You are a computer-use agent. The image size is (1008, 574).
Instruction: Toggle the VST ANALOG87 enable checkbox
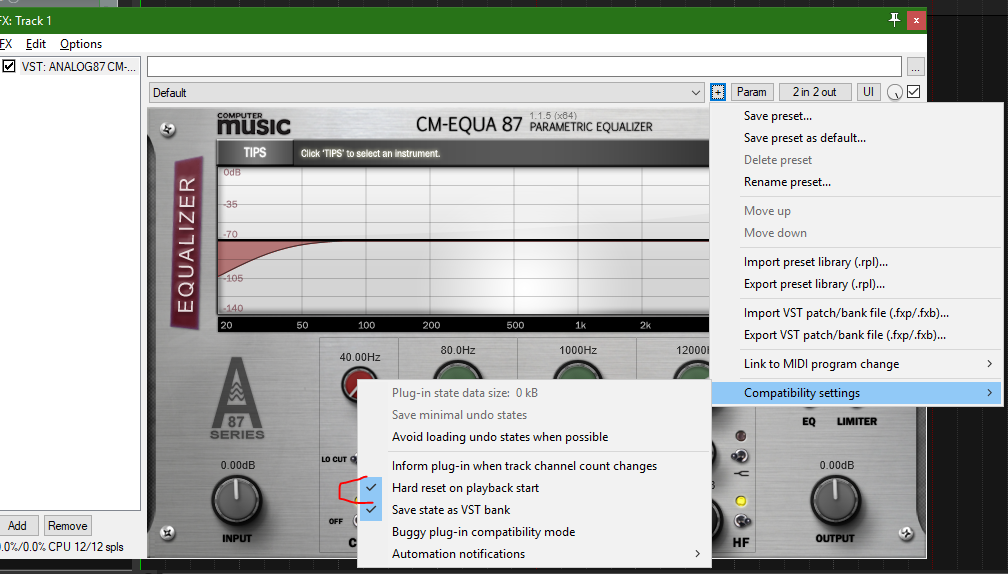click(9, 66)
